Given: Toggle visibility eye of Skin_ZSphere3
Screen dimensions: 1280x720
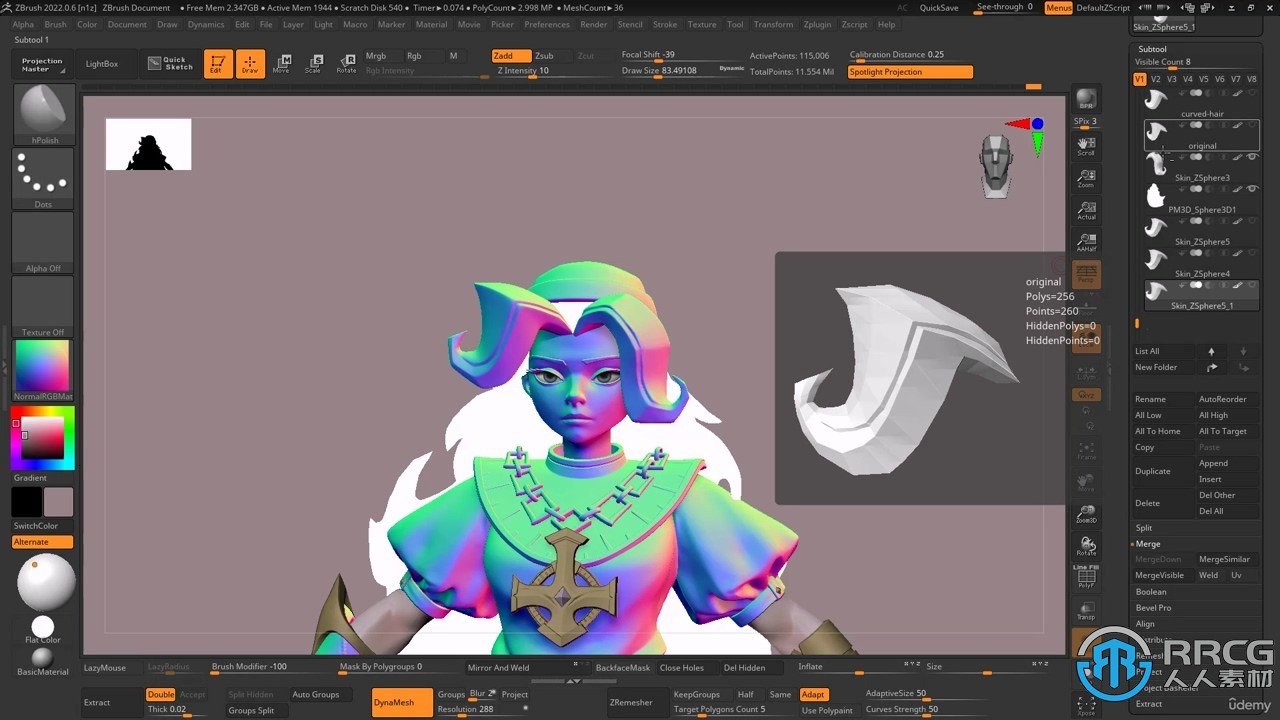Looking at the screenshot, I should click(x=1252, y=157).
